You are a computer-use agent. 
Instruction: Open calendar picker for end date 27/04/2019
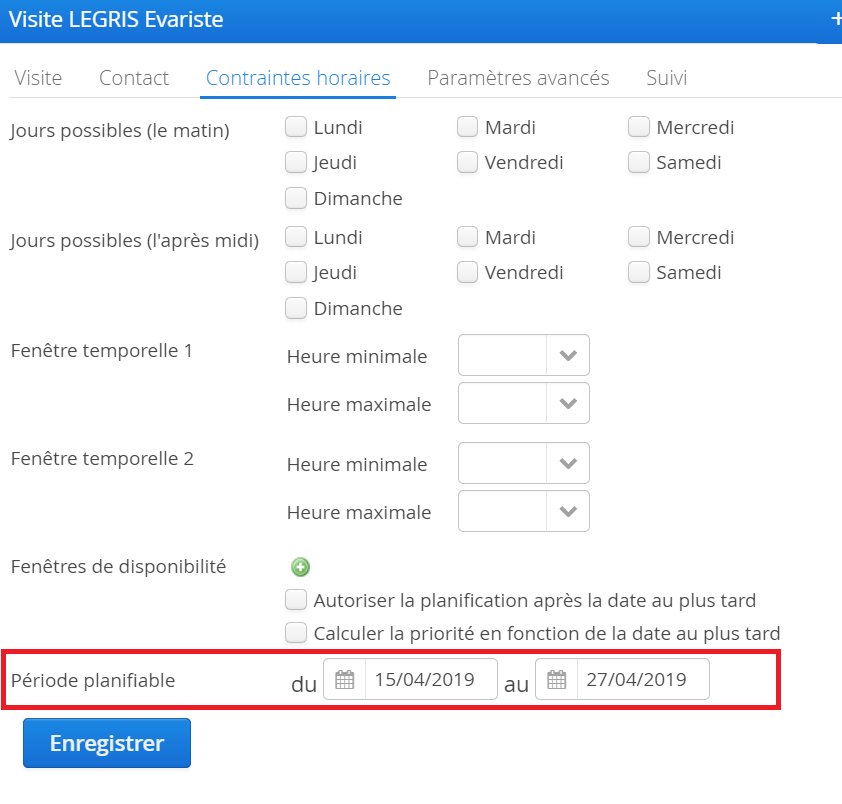556,679
